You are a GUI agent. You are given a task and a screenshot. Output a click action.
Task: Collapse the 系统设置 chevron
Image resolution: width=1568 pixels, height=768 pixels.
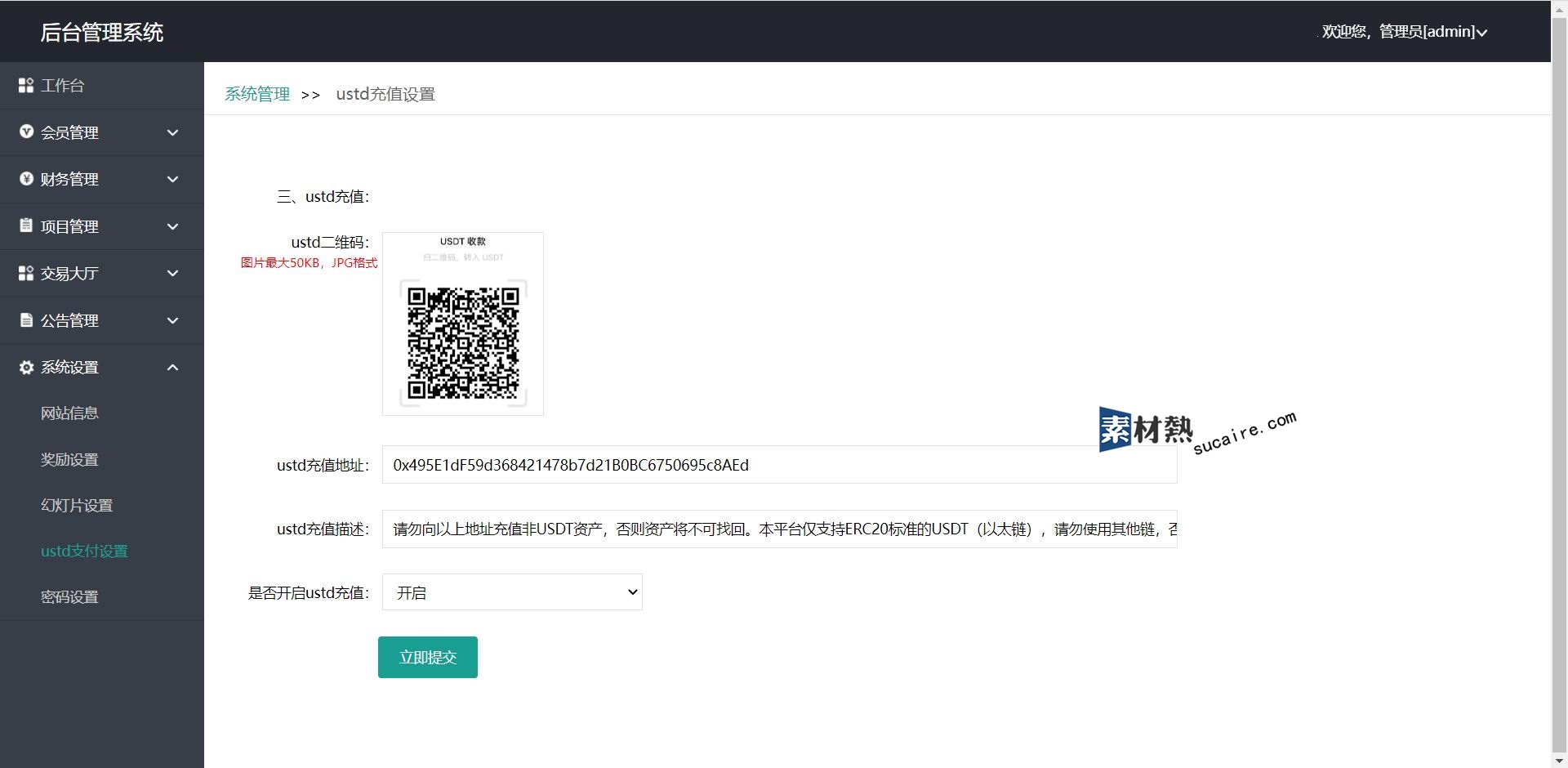[172, 367]
